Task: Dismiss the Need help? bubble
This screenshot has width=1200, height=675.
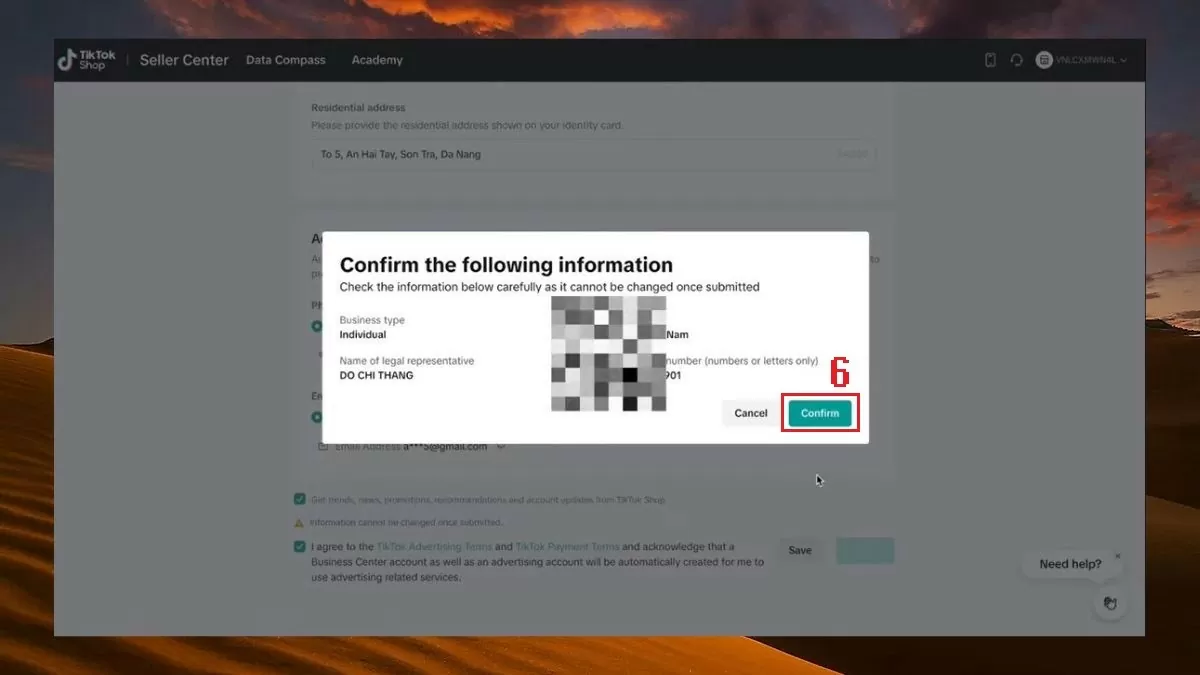Action: (1118, 556)
